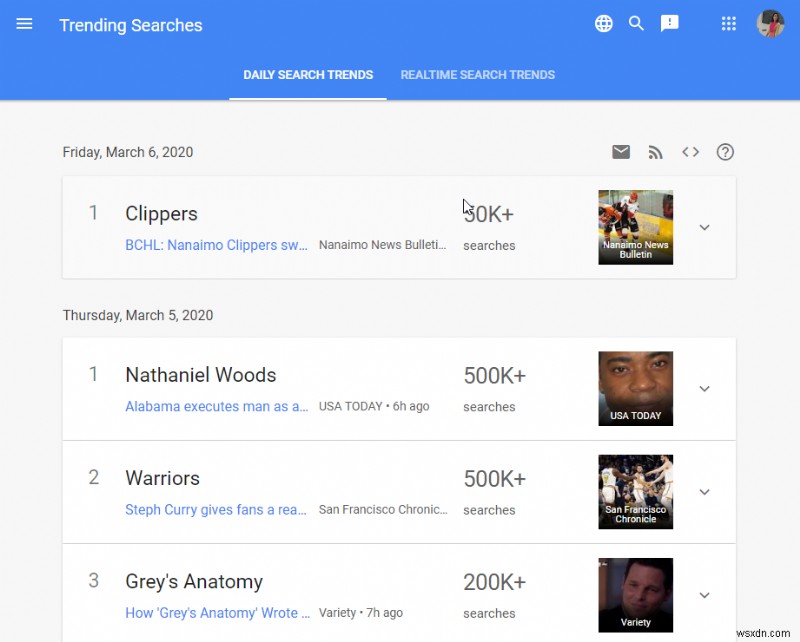View the USA TODAY news thumbnail
Image resolution: width=800 pixels, height=642 pixels.
coord(635,388)
